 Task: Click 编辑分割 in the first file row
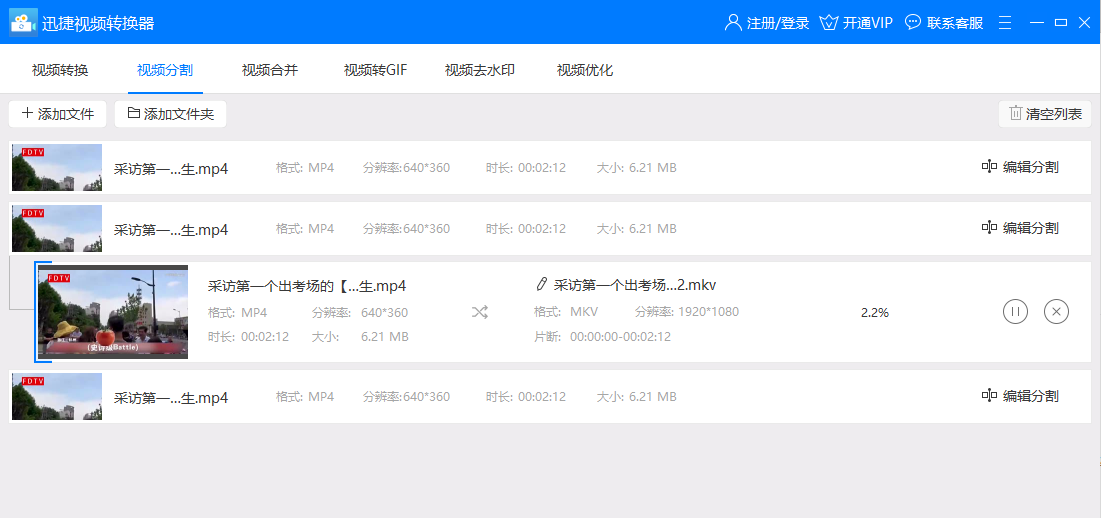[x=1020, y=167]
